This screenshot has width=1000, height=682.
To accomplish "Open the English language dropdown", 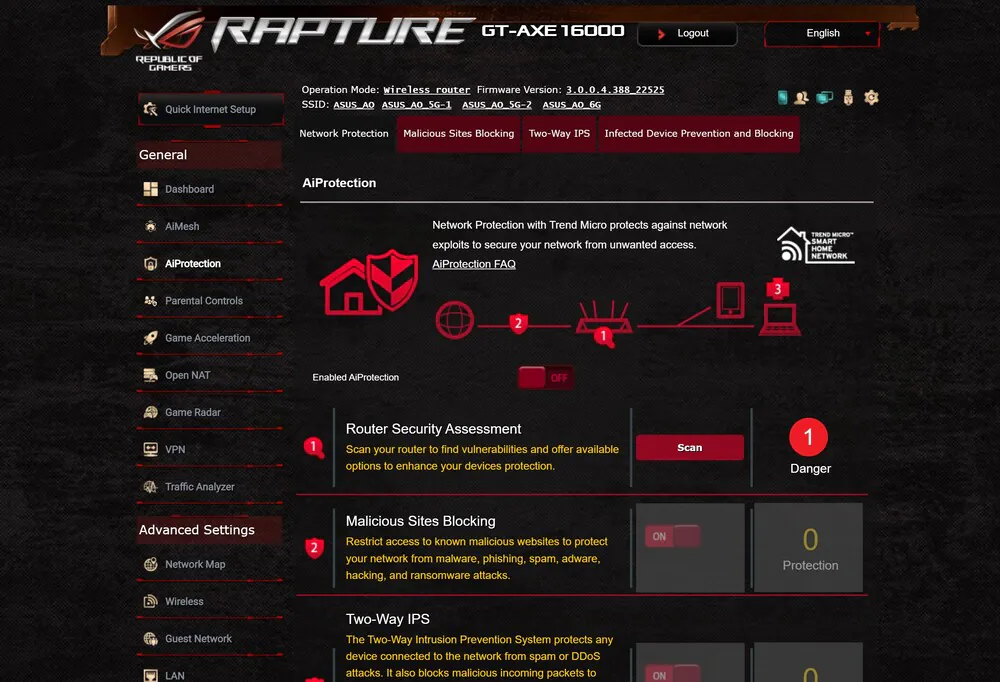I will (x=822, y=33).
